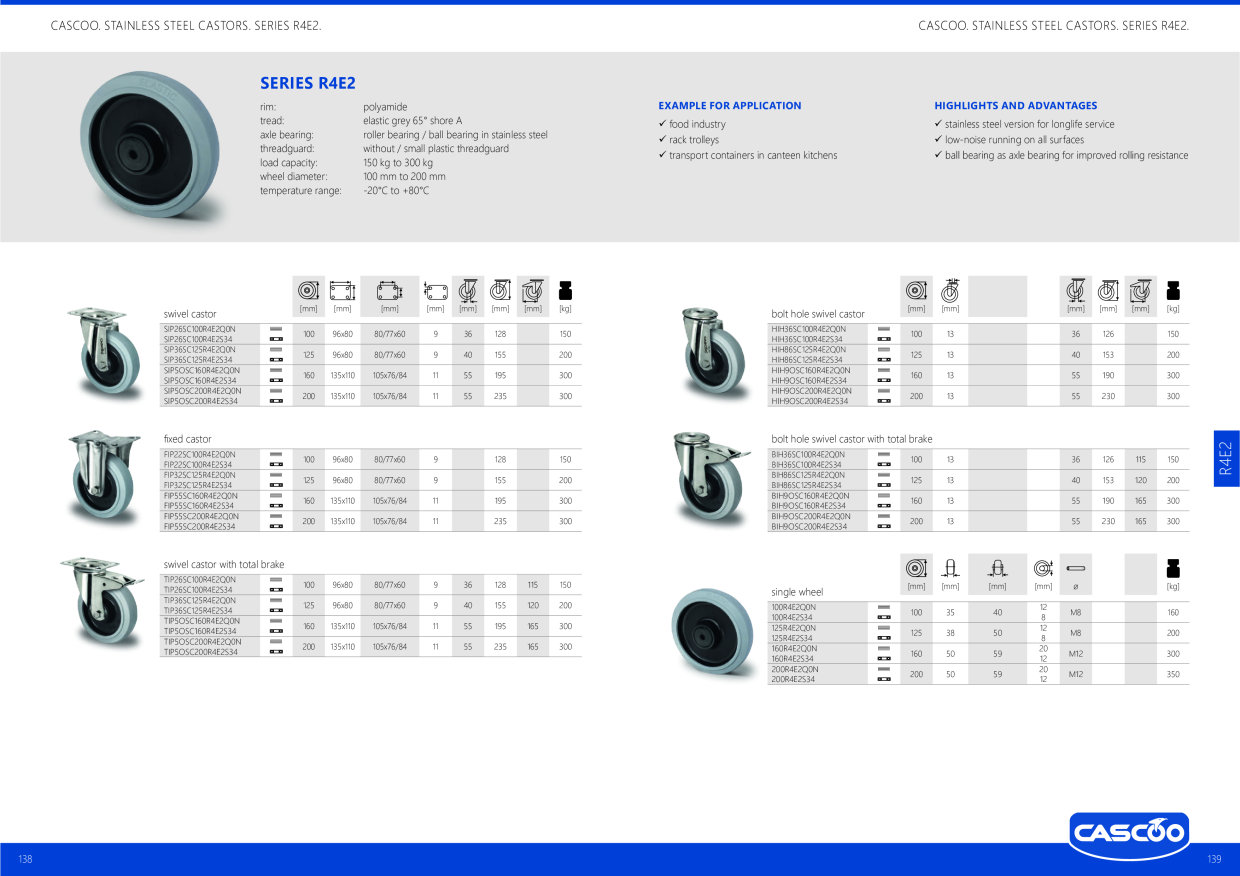Click the axle bore icon above the single wheel table
The width and height of the screenshot is (1240, 876).
click(x=1043, y=569)
